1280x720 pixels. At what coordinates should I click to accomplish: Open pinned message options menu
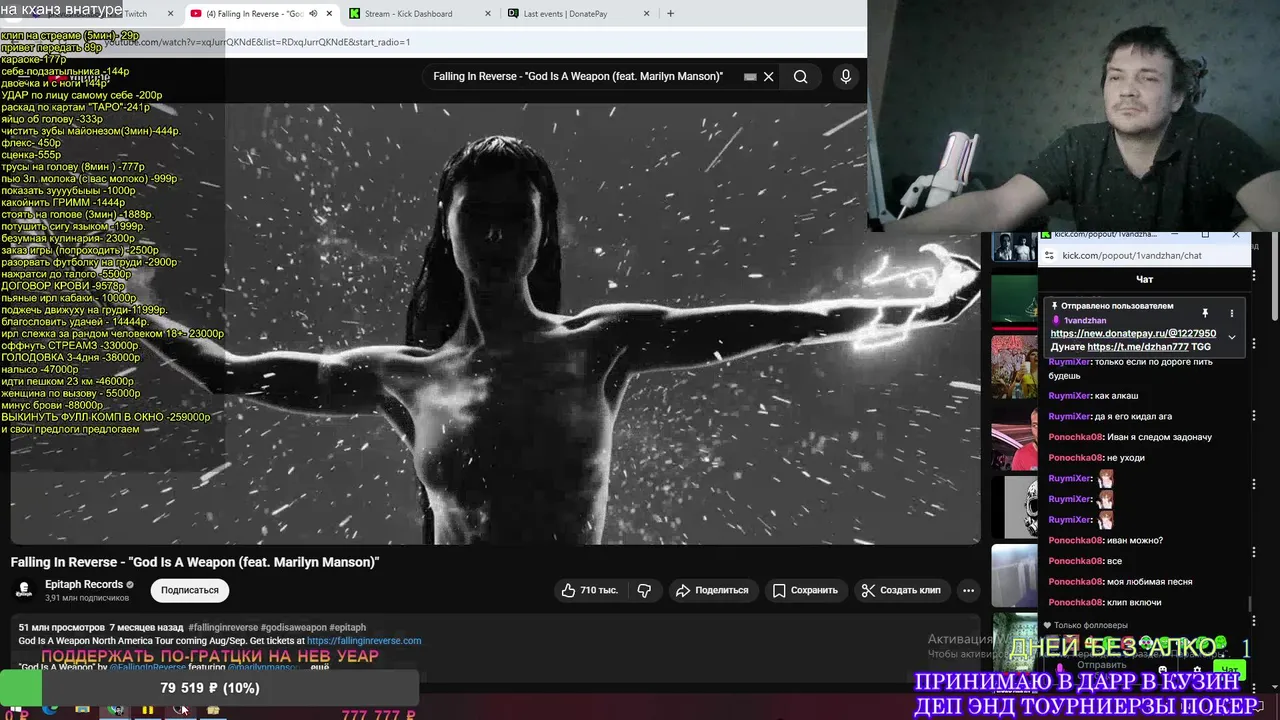pos(1232,314)
